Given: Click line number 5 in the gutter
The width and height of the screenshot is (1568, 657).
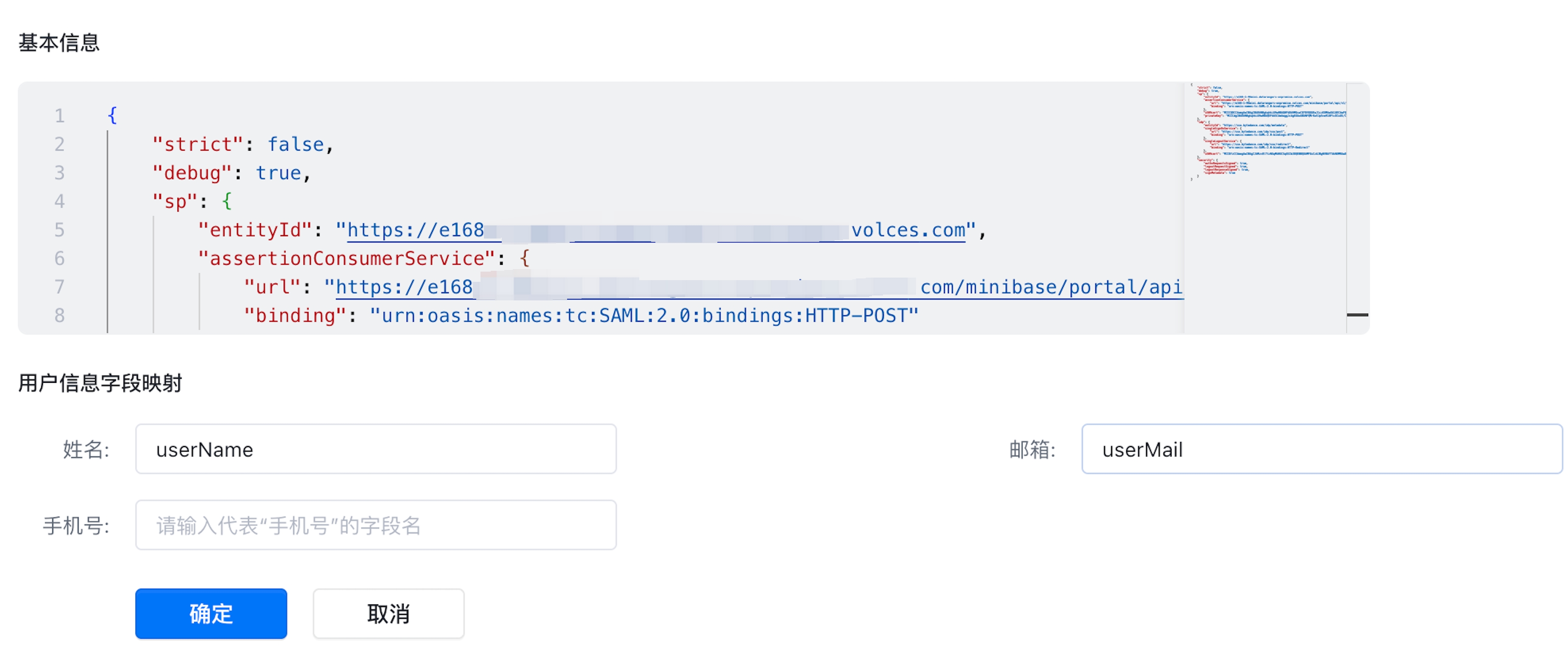Looking at the screenshot, I should [59, 230].
